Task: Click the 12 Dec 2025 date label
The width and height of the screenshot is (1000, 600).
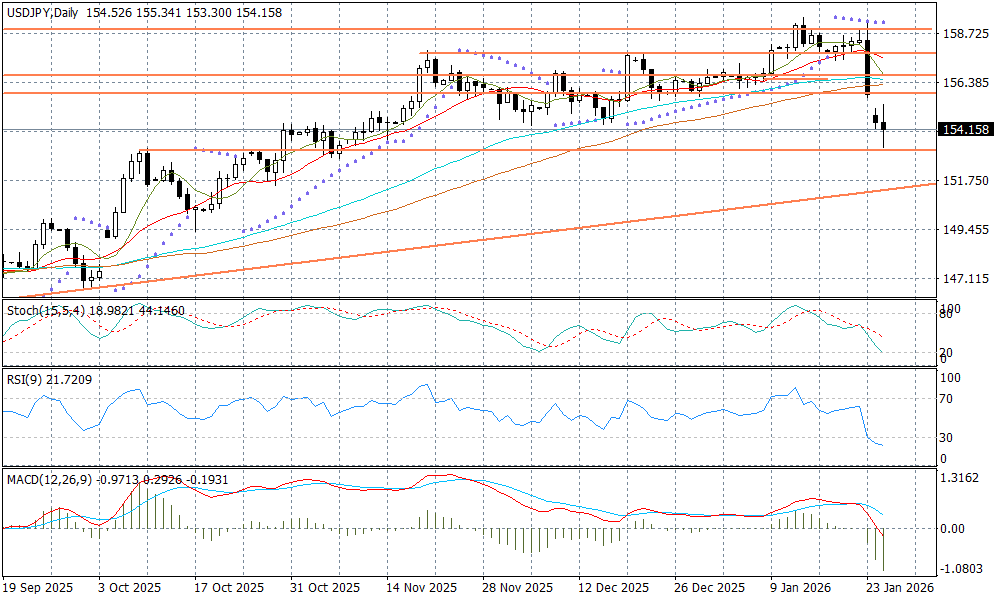Action: coord(608,588)
